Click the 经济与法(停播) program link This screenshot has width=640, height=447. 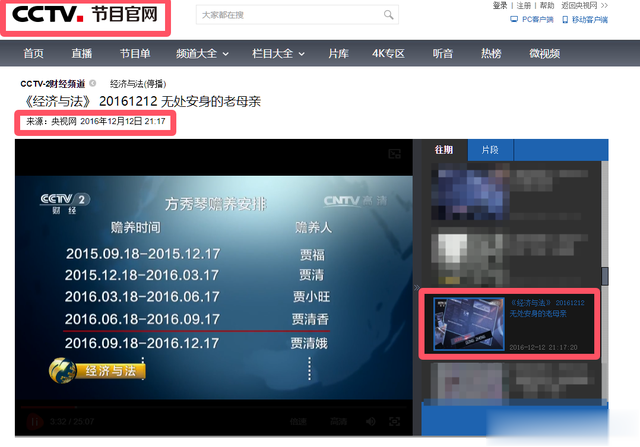138,84
